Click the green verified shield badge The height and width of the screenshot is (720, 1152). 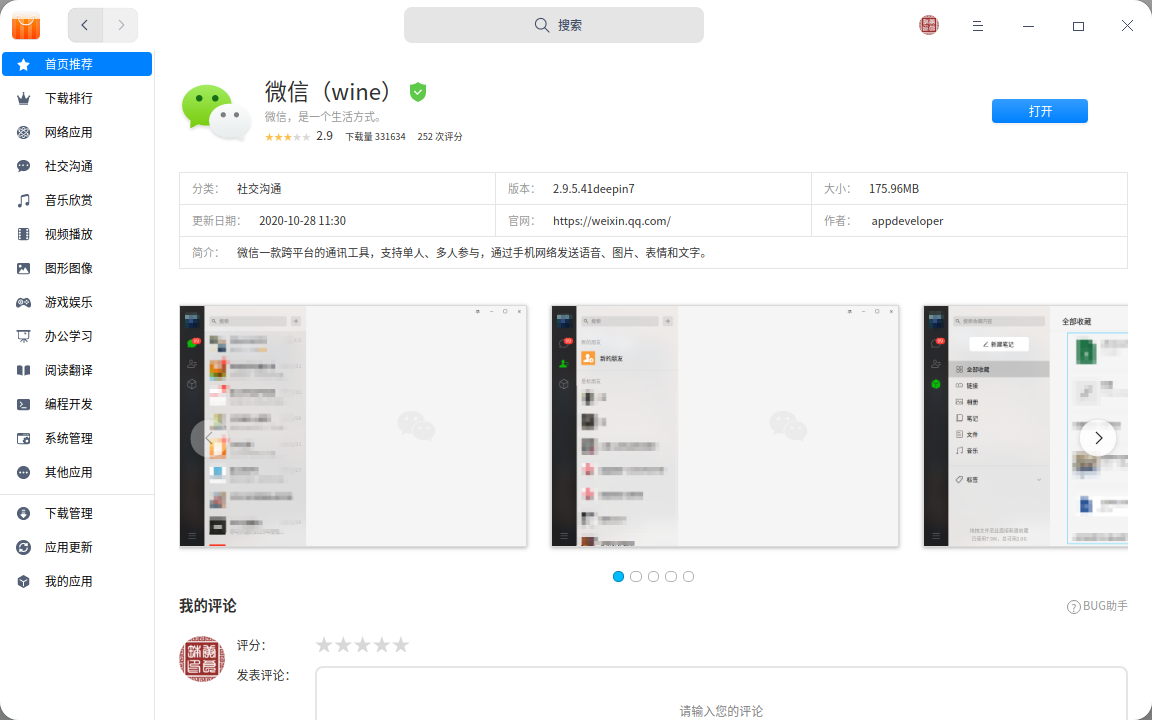[x=418, y=92]
